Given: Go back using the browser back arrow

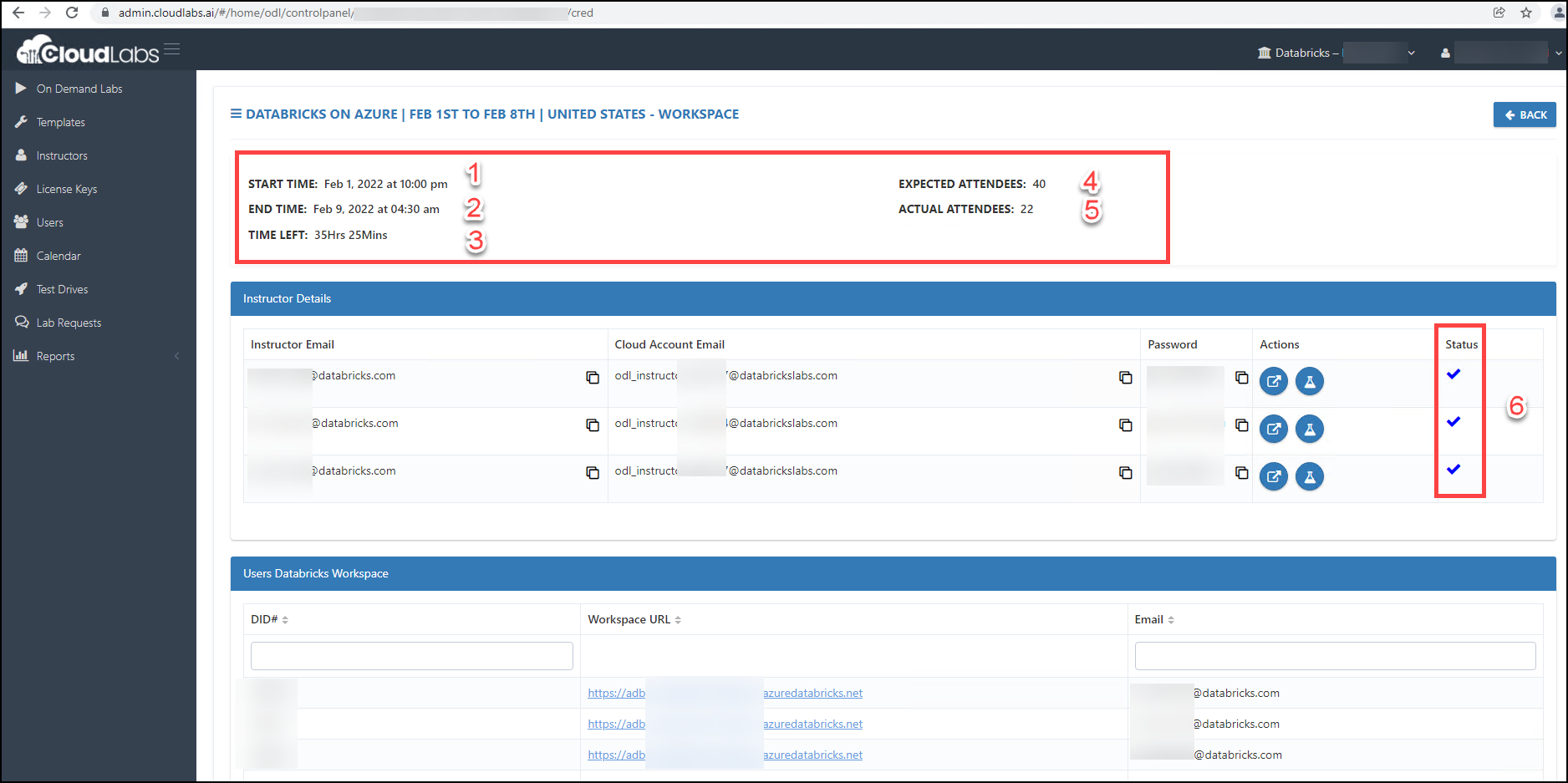Looking at the screenshot, I should coord(18,13).
